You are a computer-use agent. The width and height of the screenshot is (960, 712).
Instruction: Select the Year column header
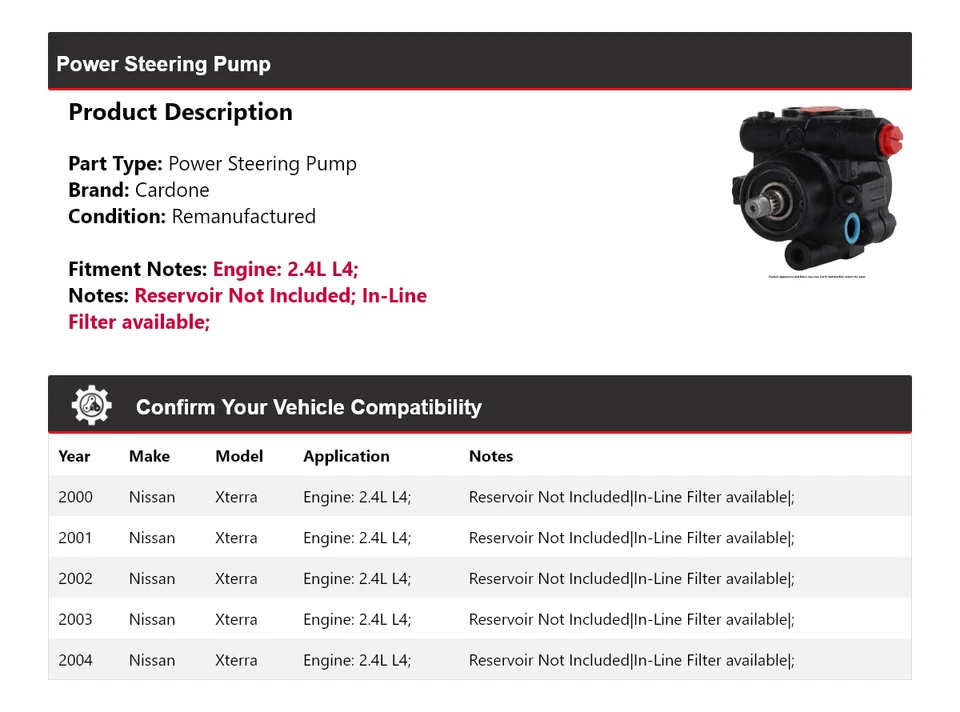[74, 456]
